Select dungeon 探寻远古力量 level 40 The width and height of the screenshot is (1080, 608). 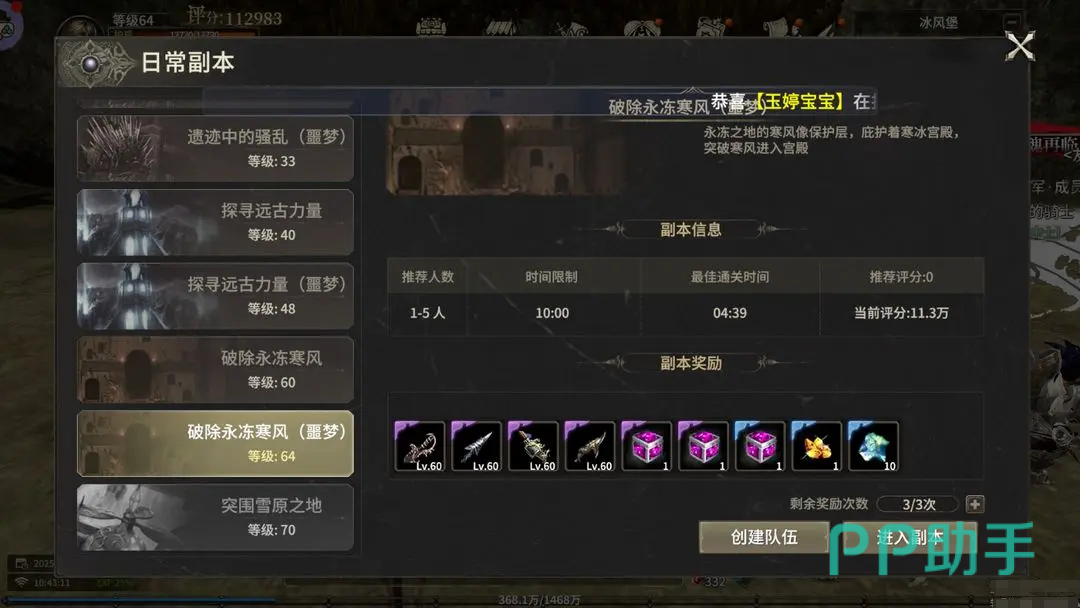216,222
